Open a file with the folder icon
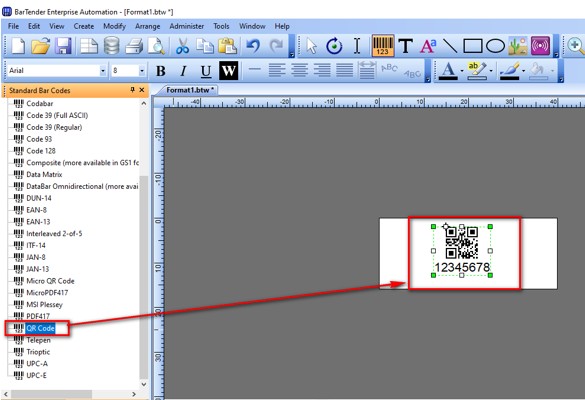Screen dimensions: 585x400 [x=41, y=46]
